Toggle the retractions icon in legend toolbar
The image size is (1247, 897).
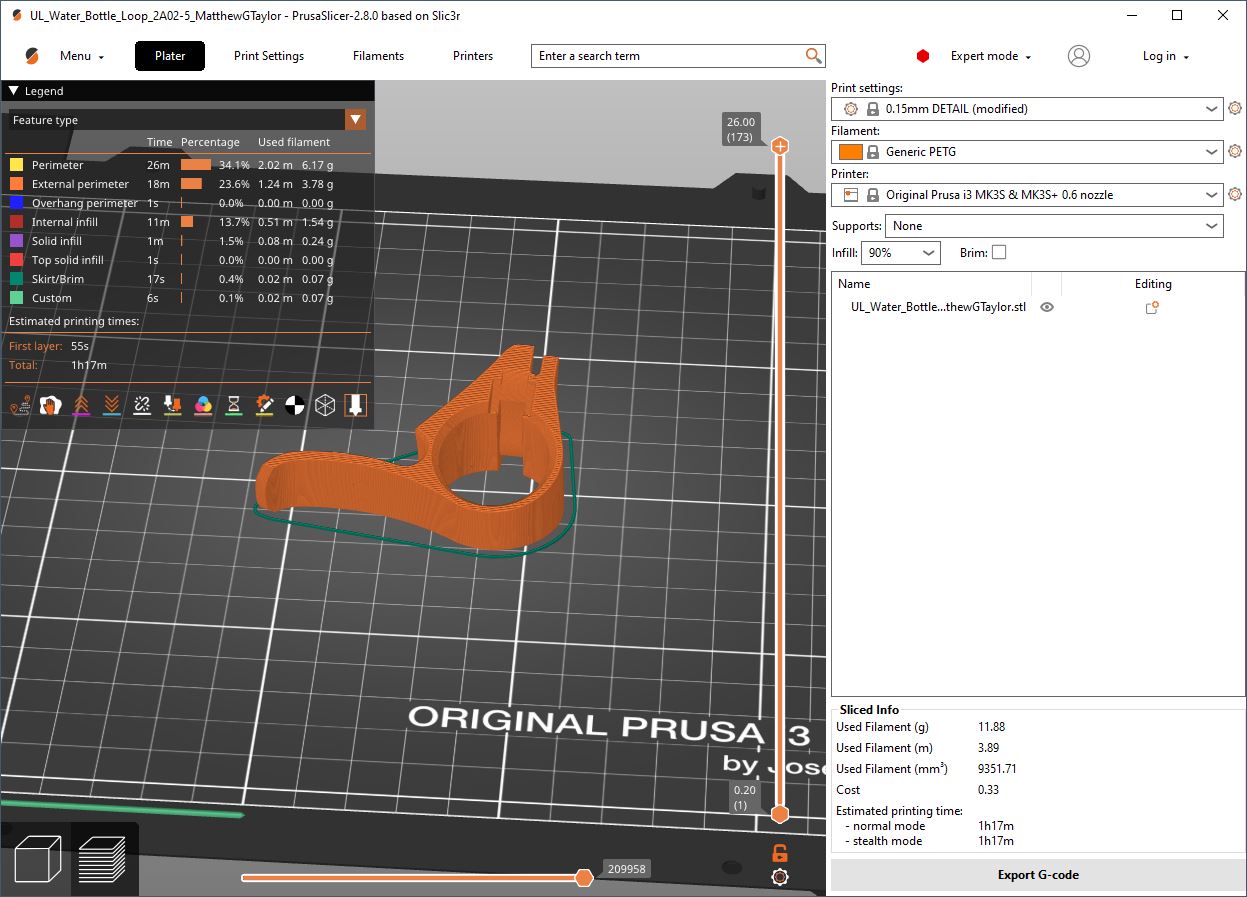coord(81,405)
